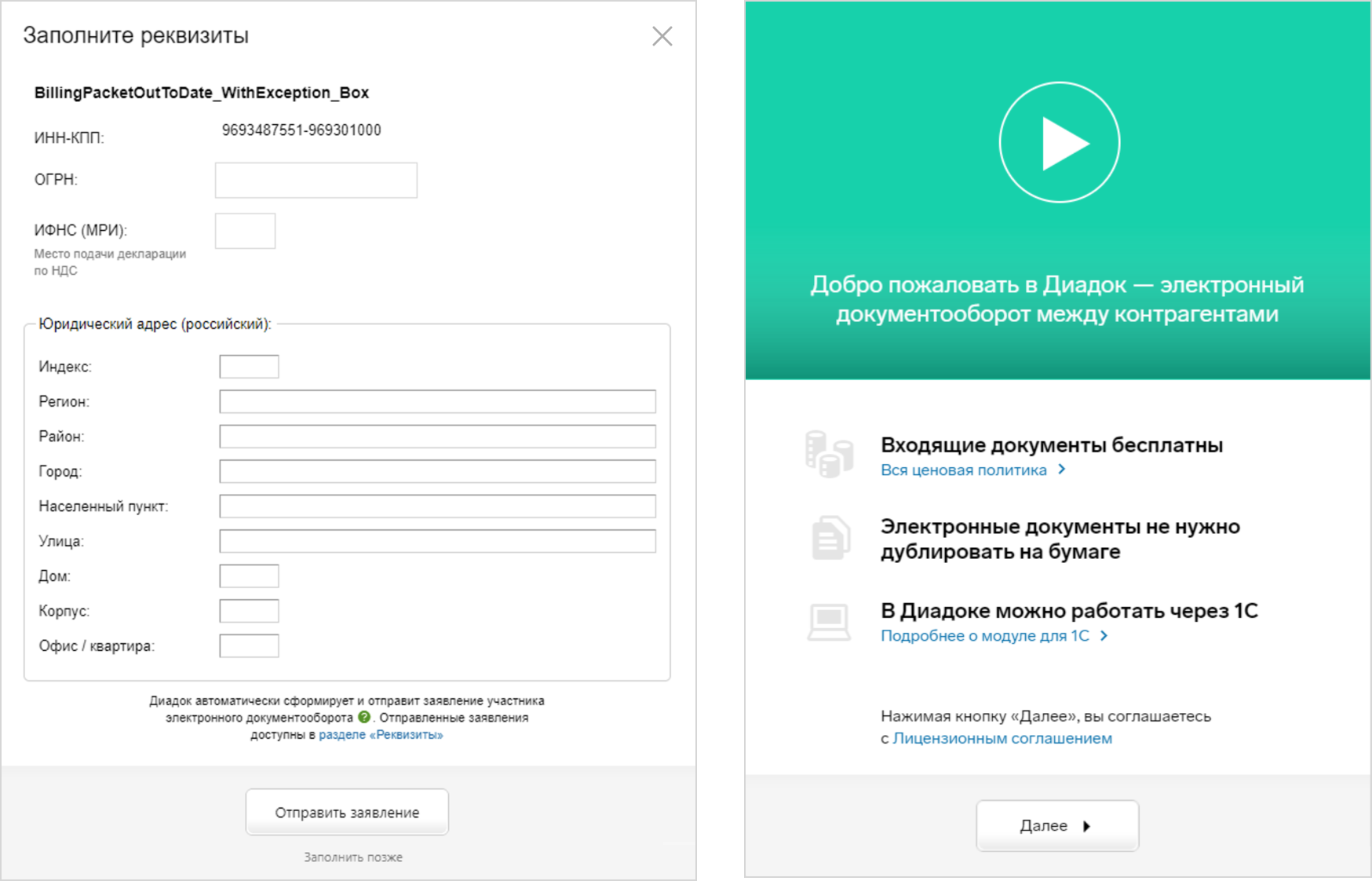Click the Корпус field
This screenshot has width=1372, height=881.
pyautogui.click(x=249, y=611)
